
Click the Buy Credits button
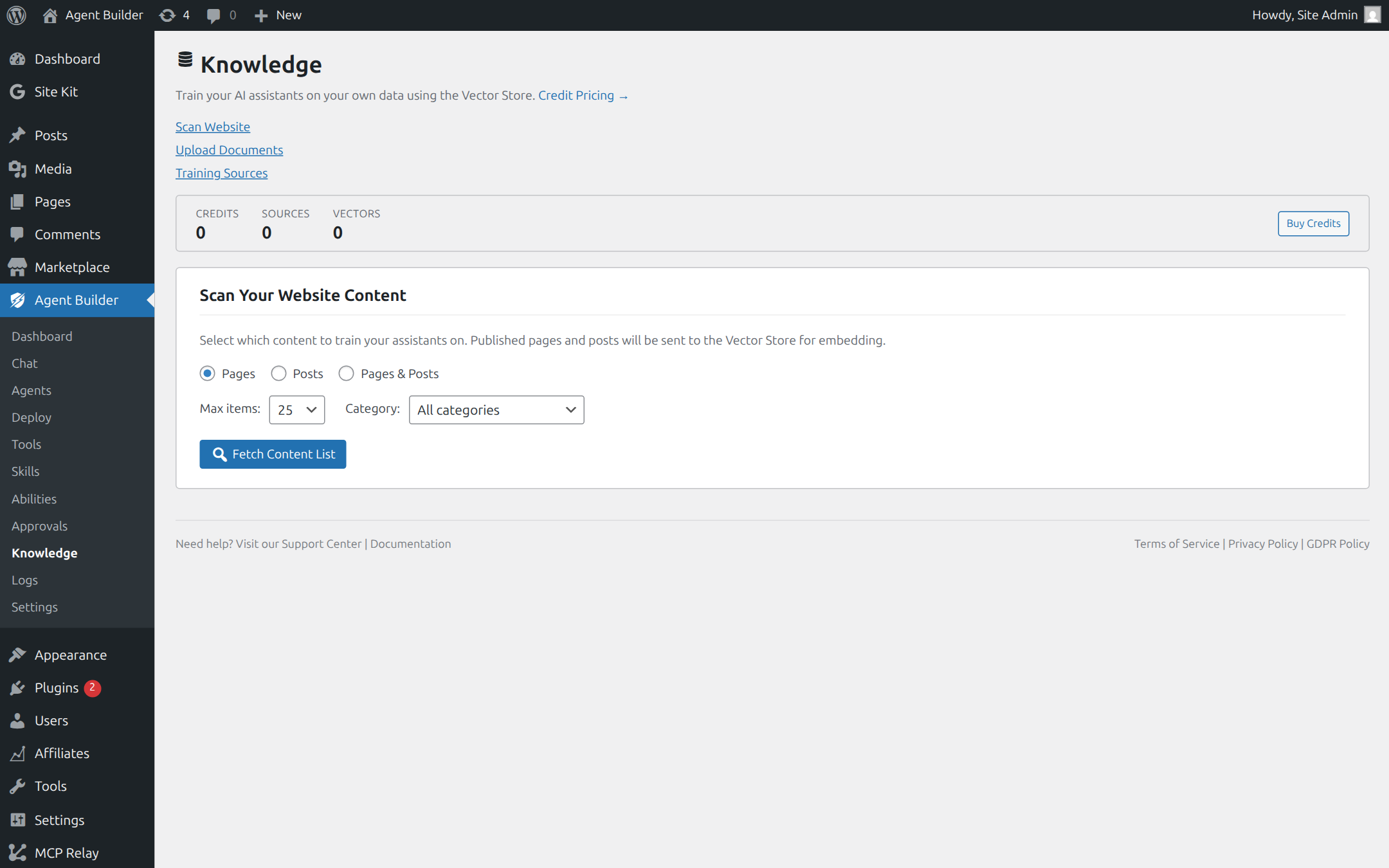(x=1313, y=224)
